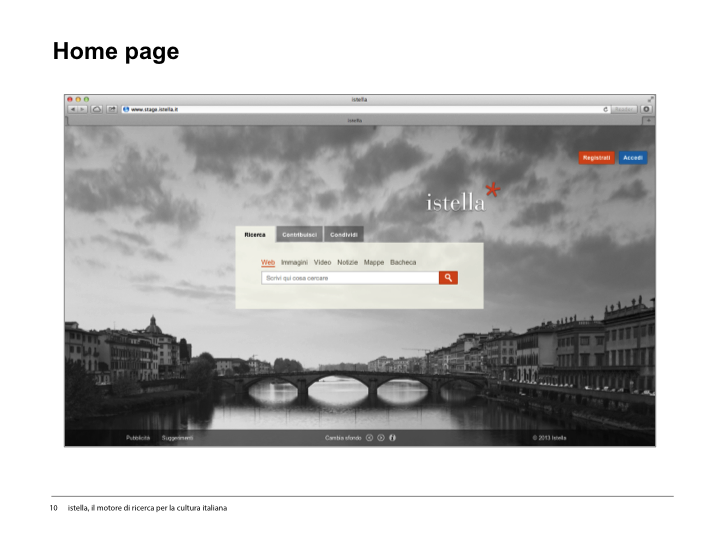
Task: Open the Suggerimenti footer link
Action: [x=178, y=438]
